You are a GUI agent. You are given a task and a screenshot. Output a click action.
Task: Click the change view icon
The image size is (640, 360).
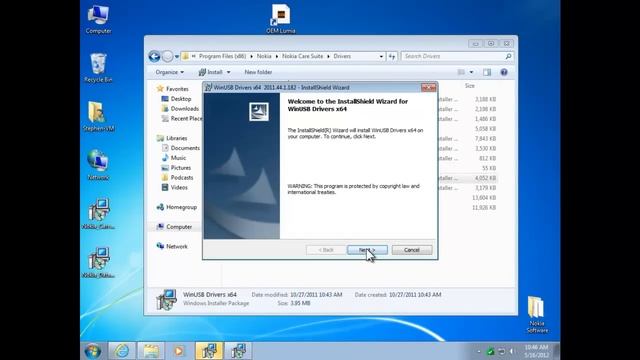461,72
